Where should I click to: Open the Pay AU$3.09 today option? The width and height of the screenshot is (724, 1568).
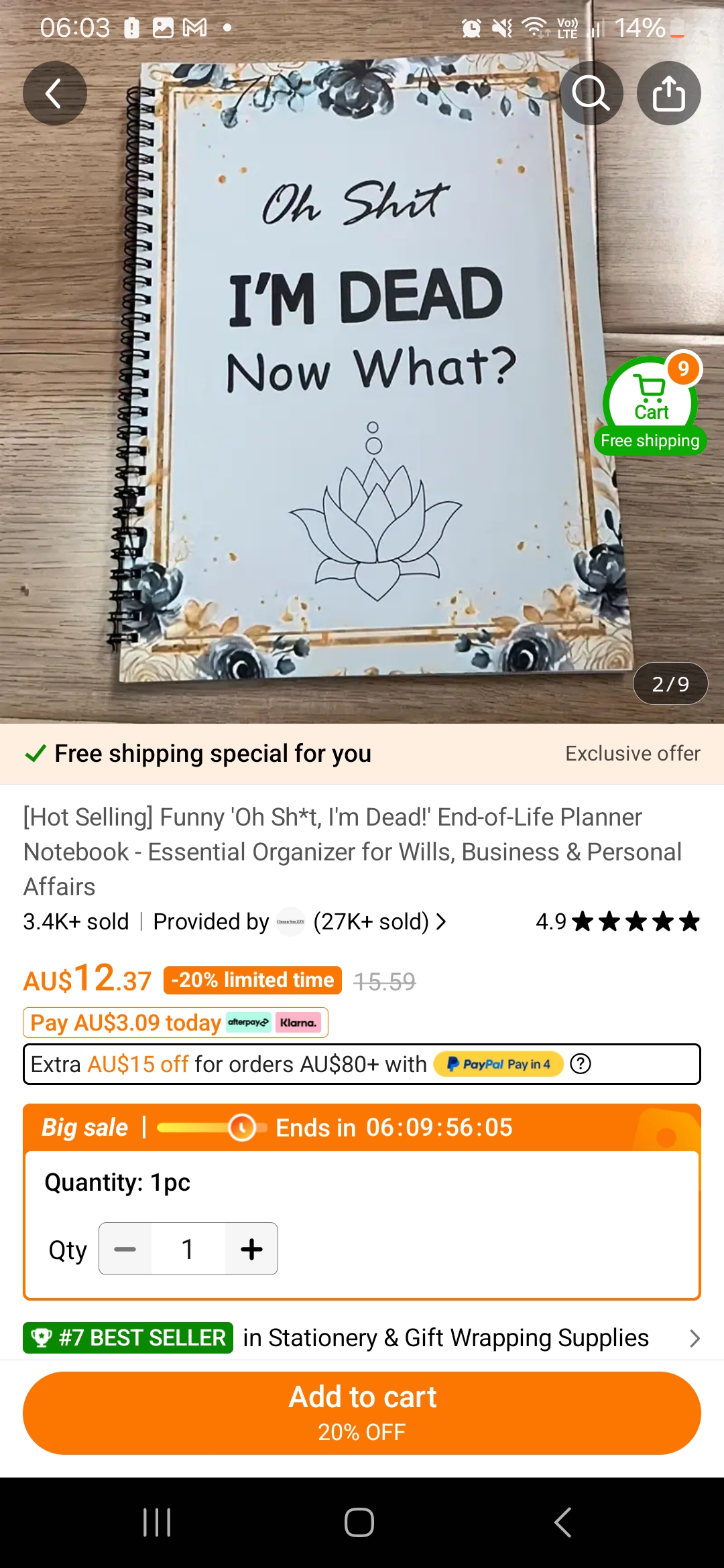pos(176,1023)
